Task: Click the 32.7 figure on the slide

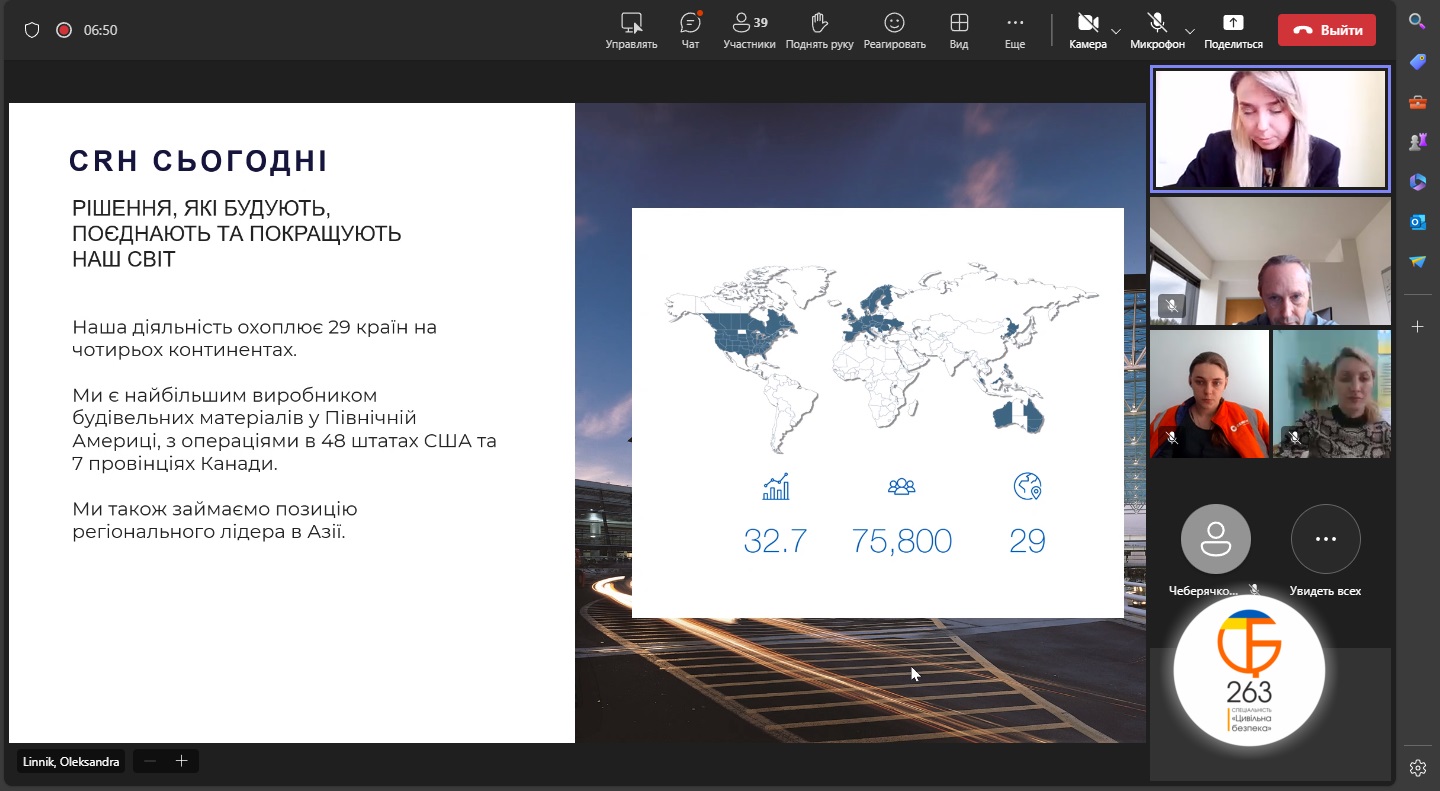Action: (775, 541)
